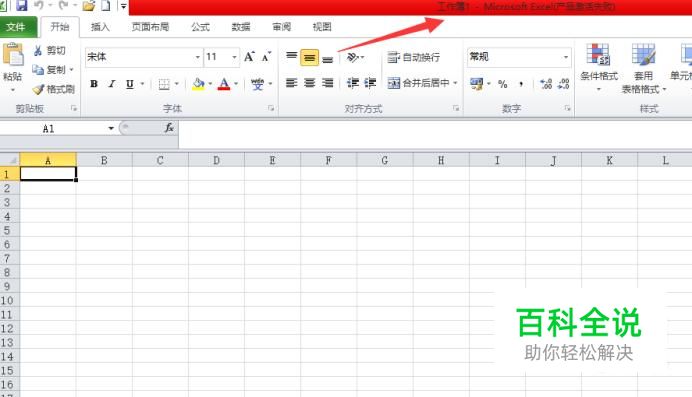Open the 套用表格格式 (Format as Table) menu
Image resolution: width=692 pixels, height=397 pixels.
[643, 68]
